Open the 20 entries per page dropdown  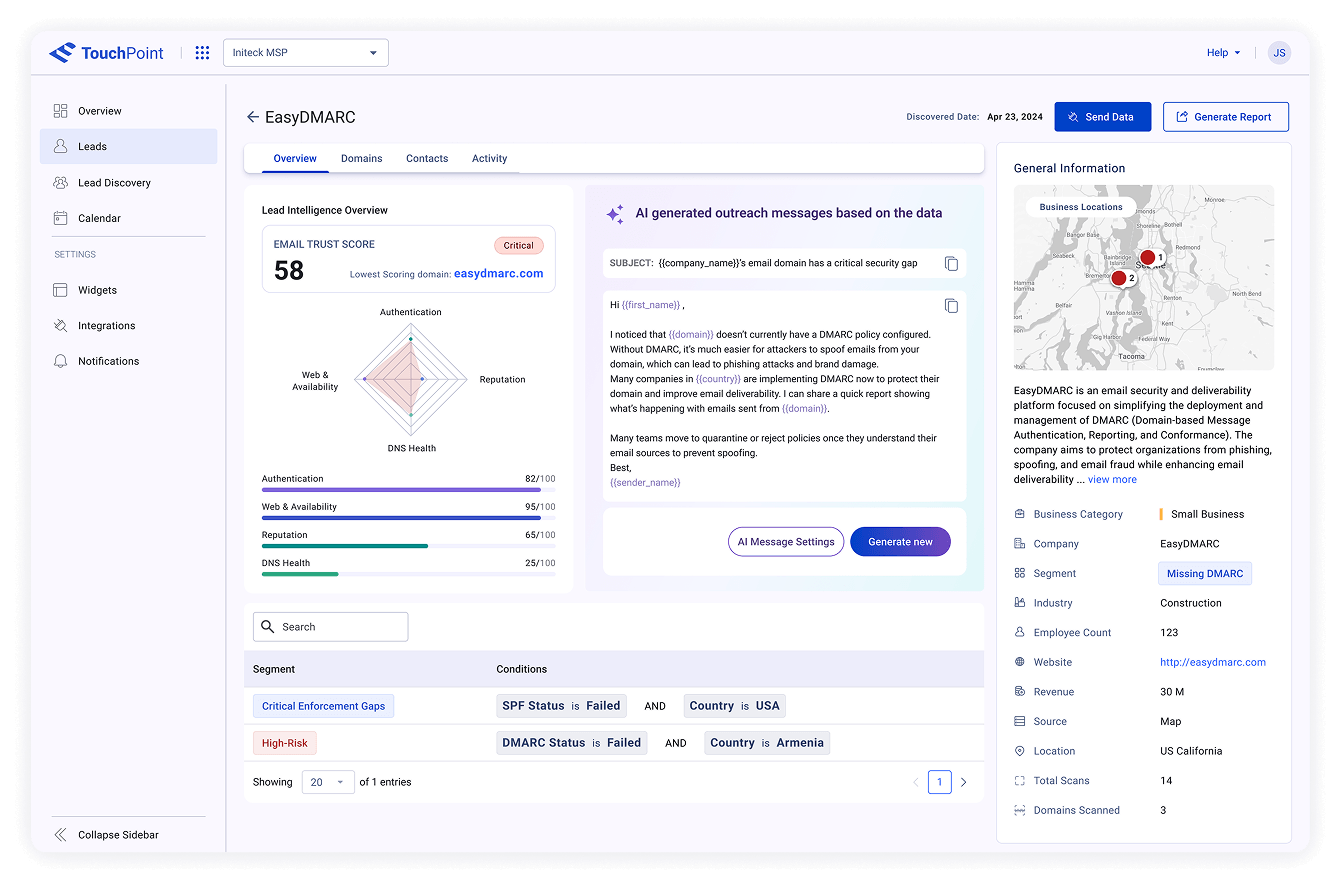(328, 782)
